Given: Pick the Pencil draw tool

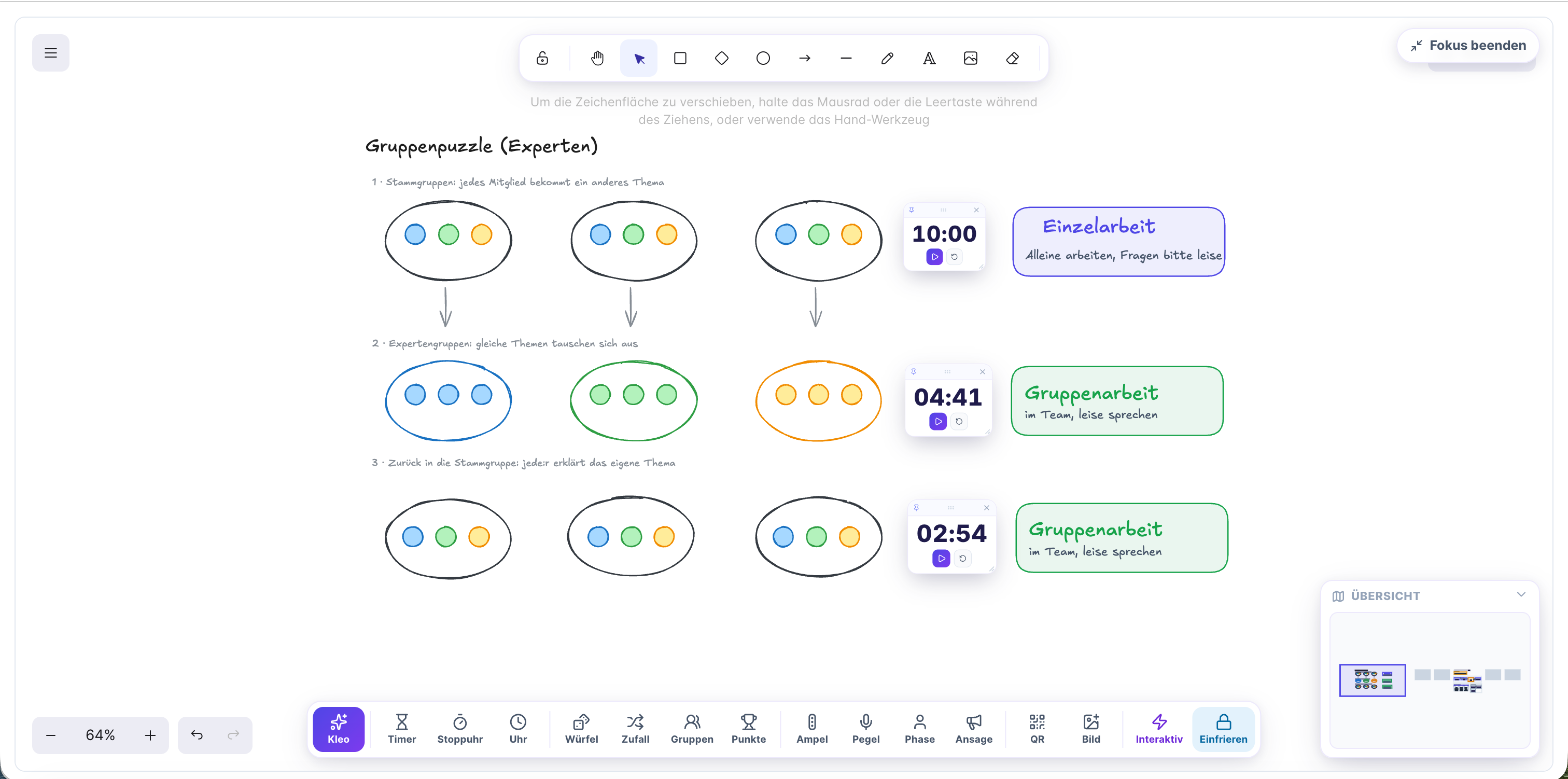Looking at the screenshot, I should (x=888, y=59).
